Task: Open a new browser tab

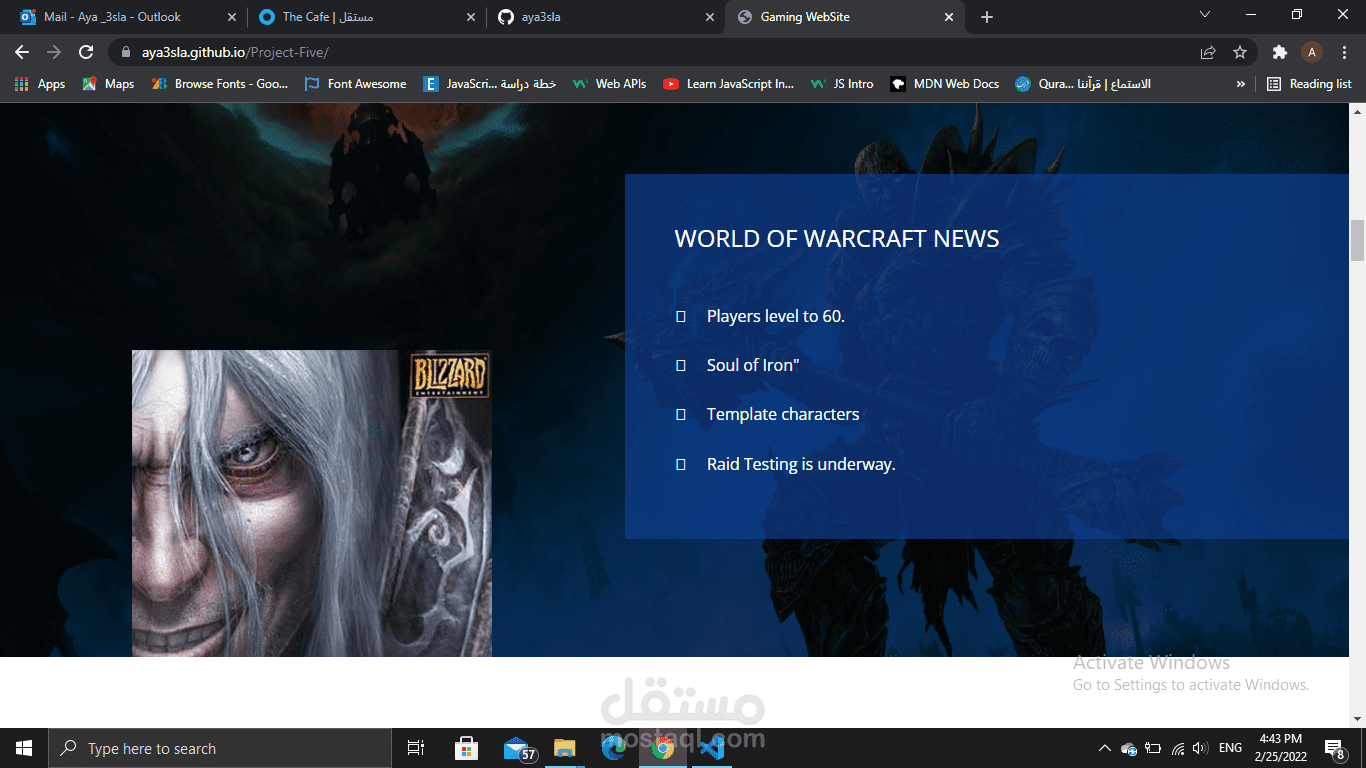Action: pos(987,17)
